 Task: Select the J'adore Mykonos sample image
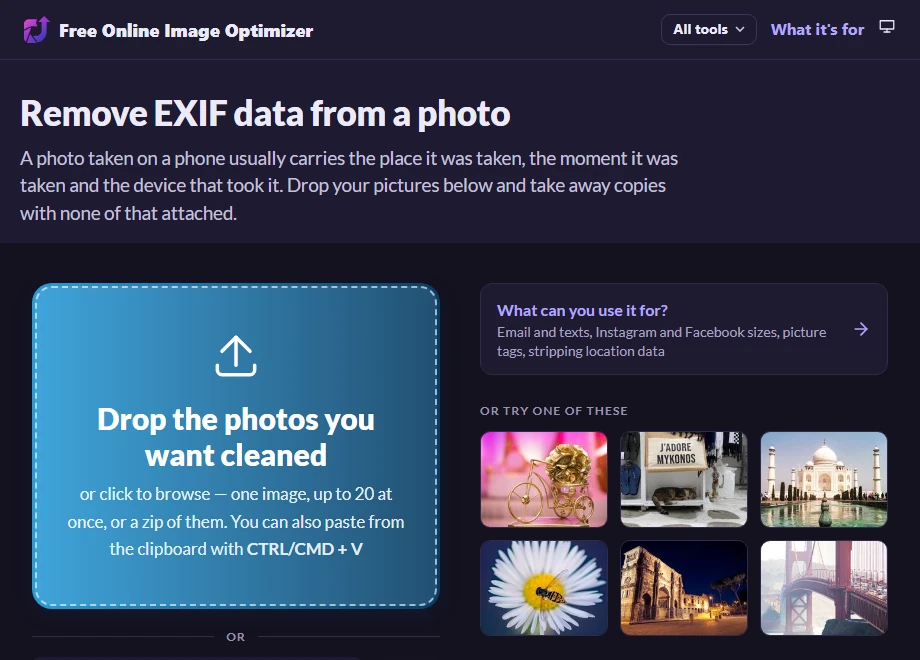[684, 479]
